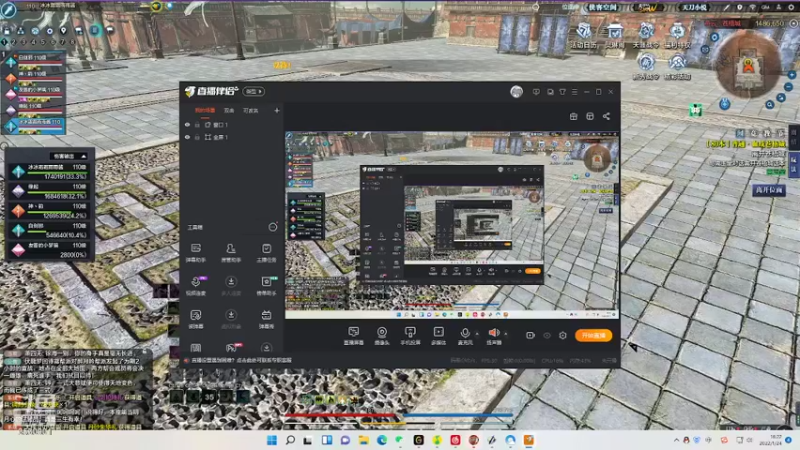Expand the speaker options arrow
Image resolution: width=800 pixels, height=450 pixels.
click(506, 334)
